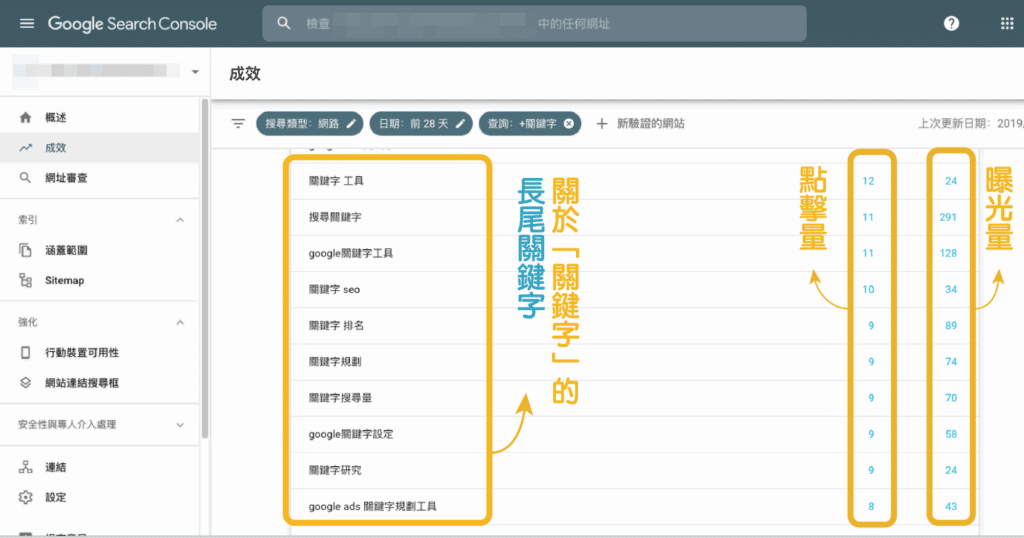Click the impressions value 89
The image size is (1024, 538).
point(951,325)
